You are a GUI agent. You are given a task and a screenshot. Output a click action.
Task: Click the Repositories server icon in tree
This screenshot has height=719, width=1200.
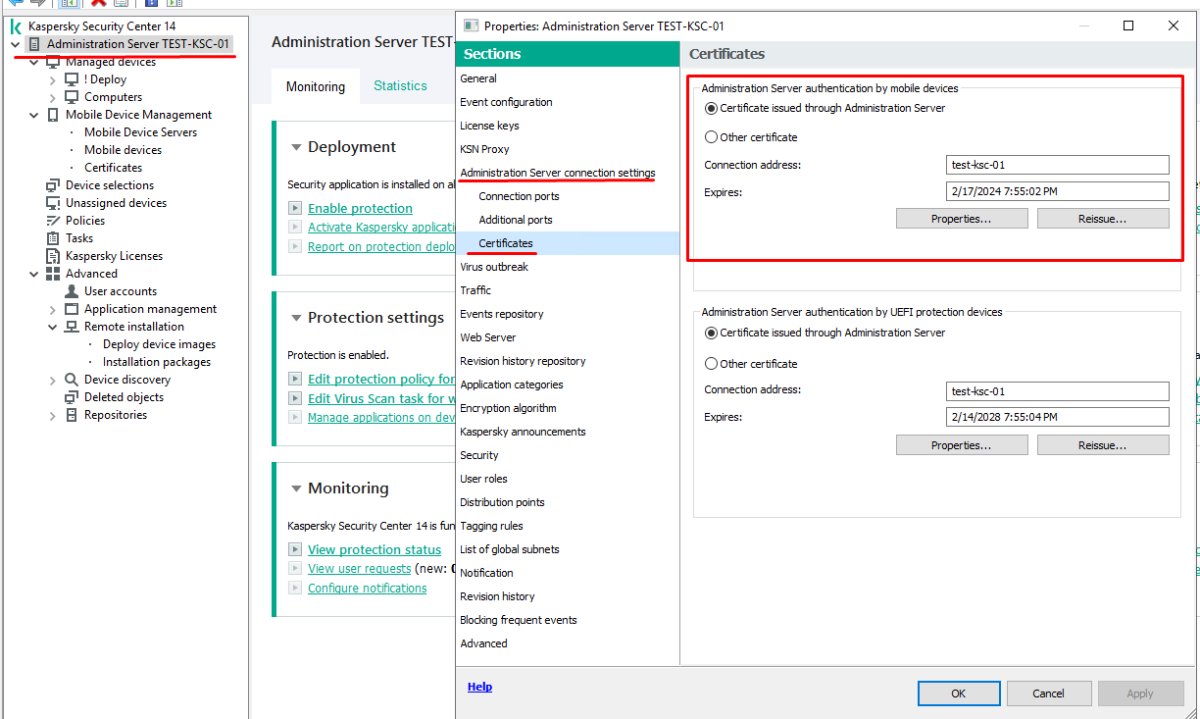point(72,415)
